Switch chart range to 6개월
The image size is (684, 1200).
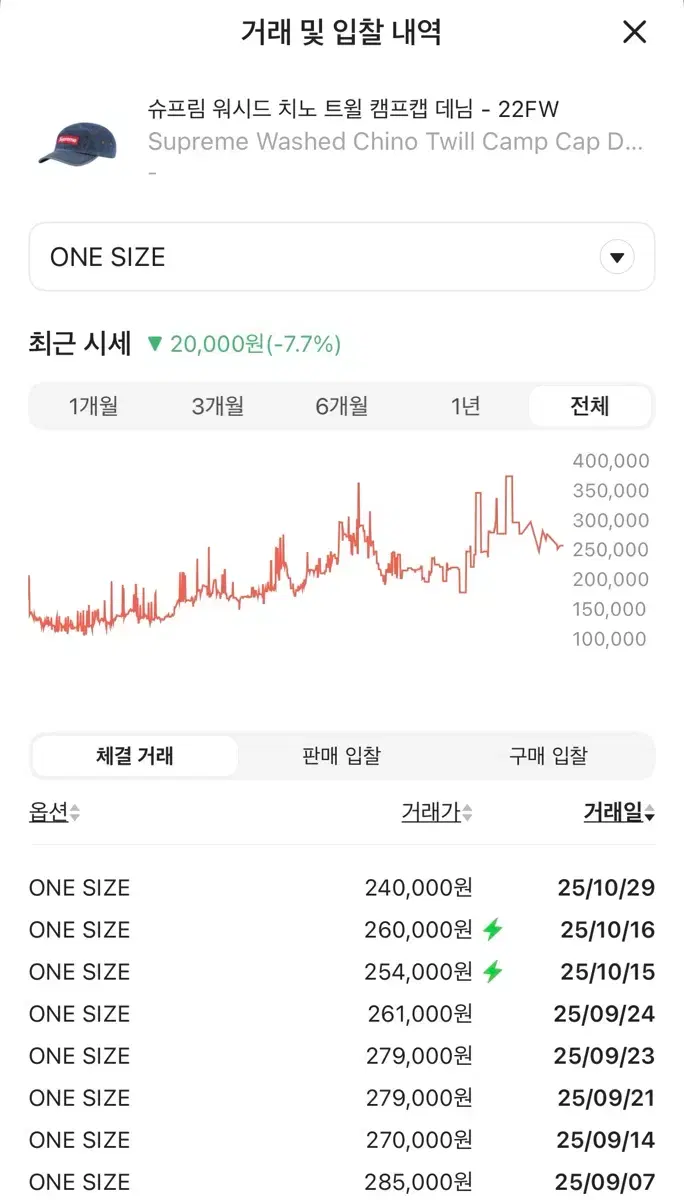tap(341, 406)
